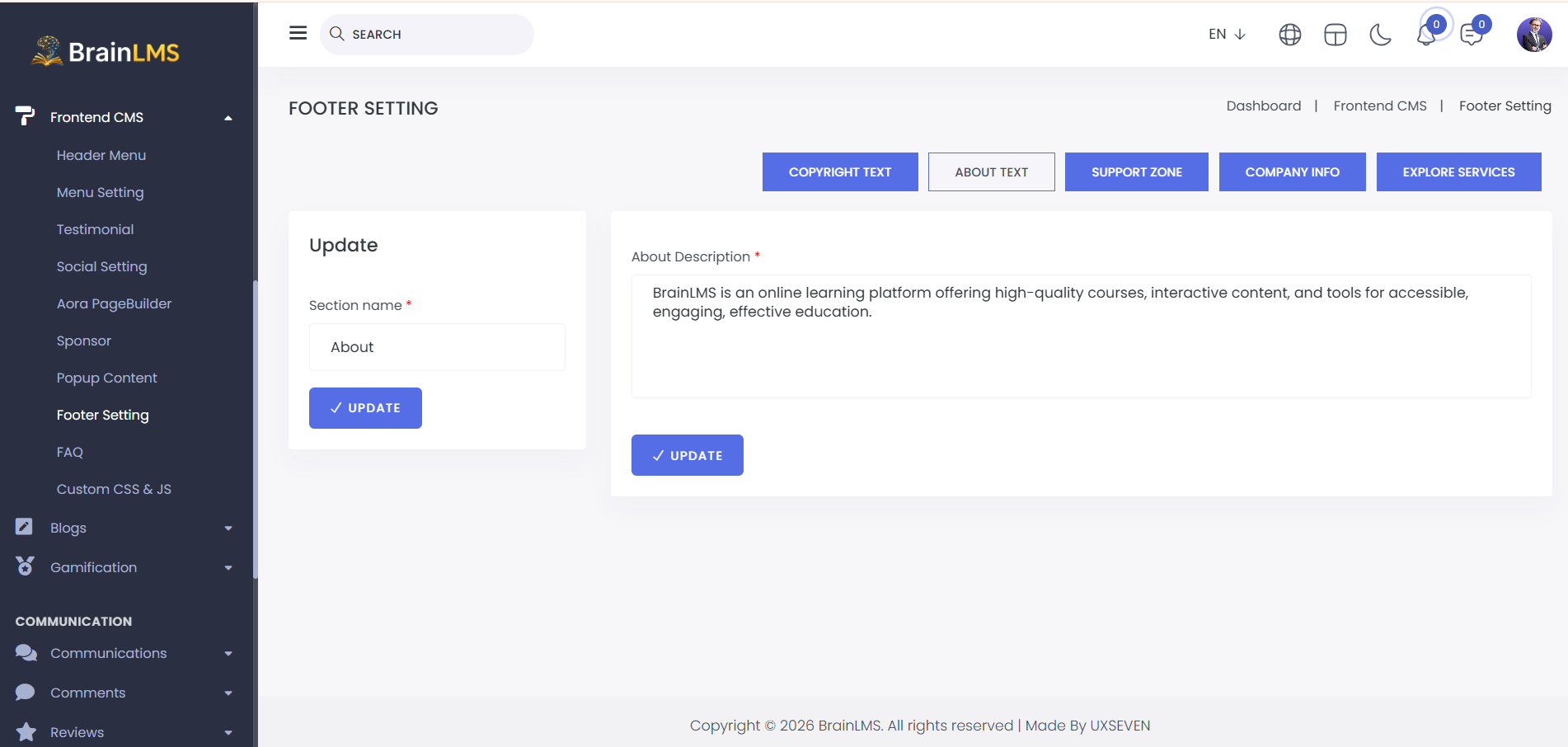The image size is (1568, 747).
Task: Go to Sponsor page
Action: pos(83,341)
